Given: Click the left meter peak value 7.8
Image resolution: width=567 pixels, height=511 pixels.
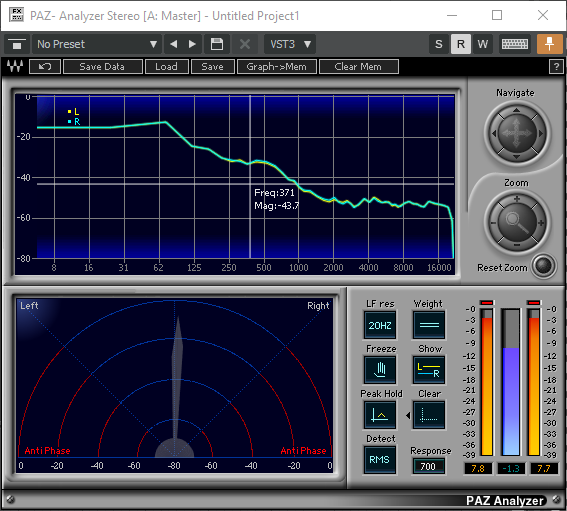Looking at the screenshot, I should (478, 469).
